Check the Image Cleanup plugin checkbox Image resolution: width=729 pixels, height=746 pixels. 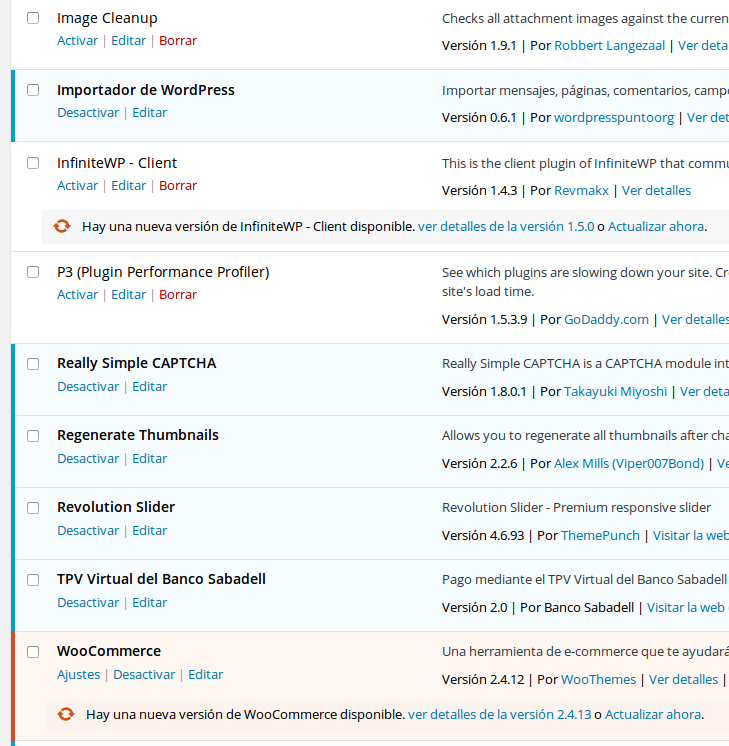[33, 18]
